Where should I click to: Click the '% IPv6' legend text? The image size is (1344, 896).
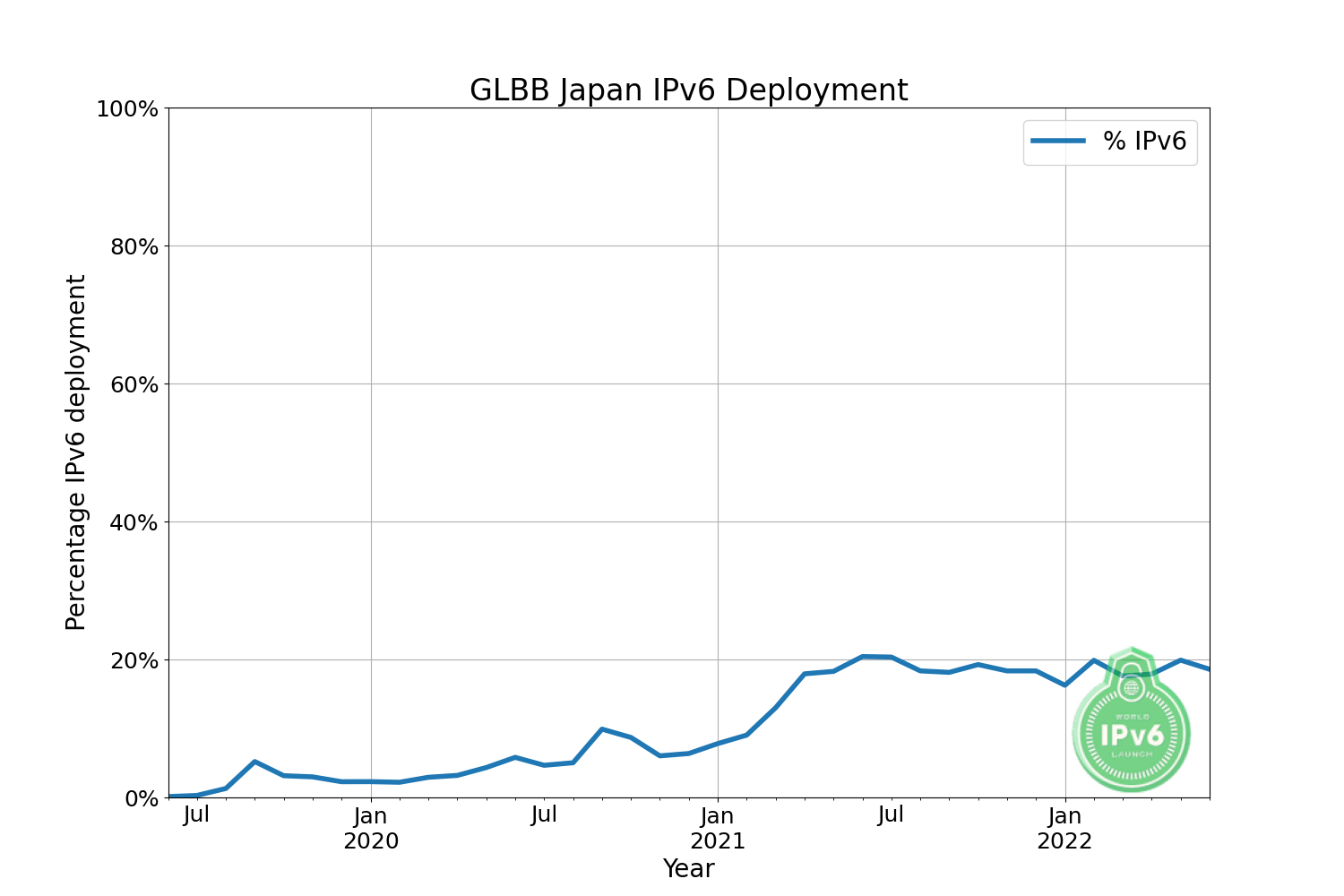[1144, 141]
